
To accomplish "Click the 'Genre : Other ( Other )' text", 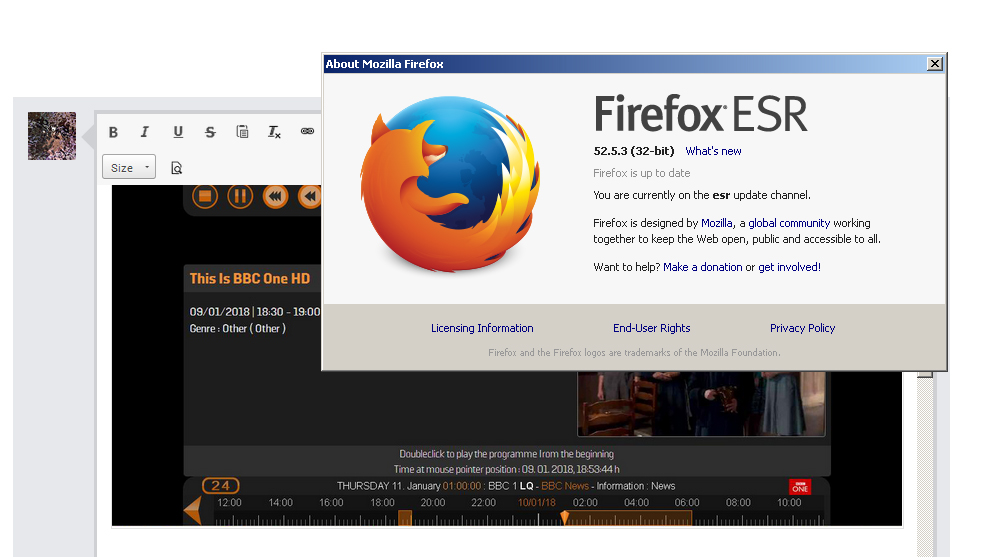I will point(237,329).
